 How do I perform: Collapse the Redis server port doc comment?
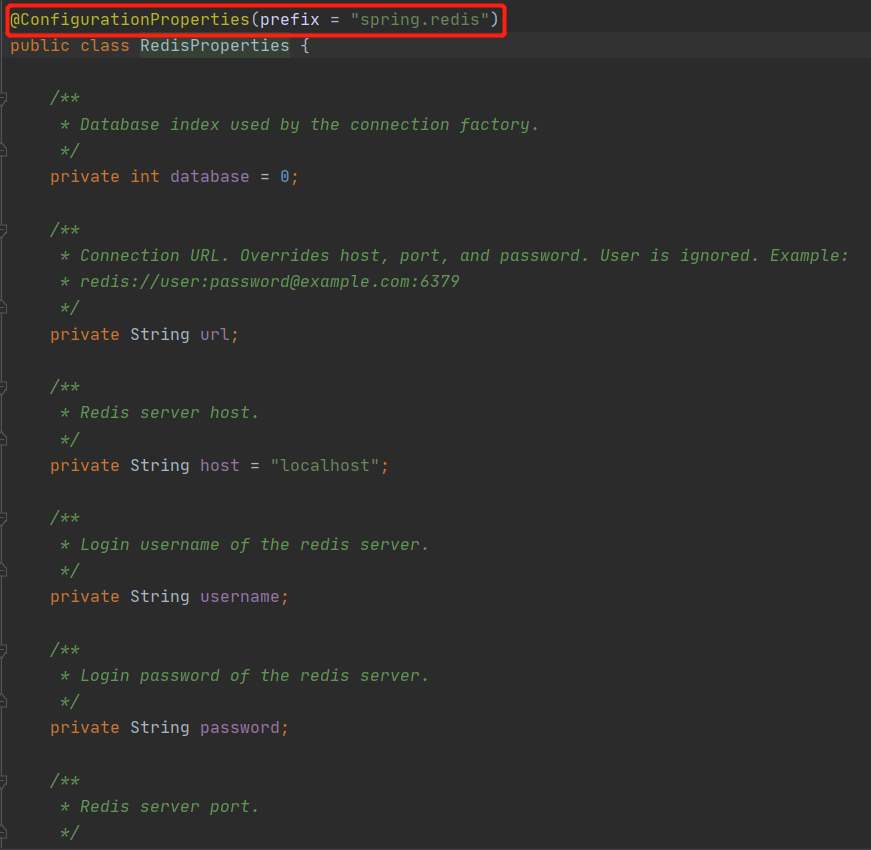coord(3,781)
